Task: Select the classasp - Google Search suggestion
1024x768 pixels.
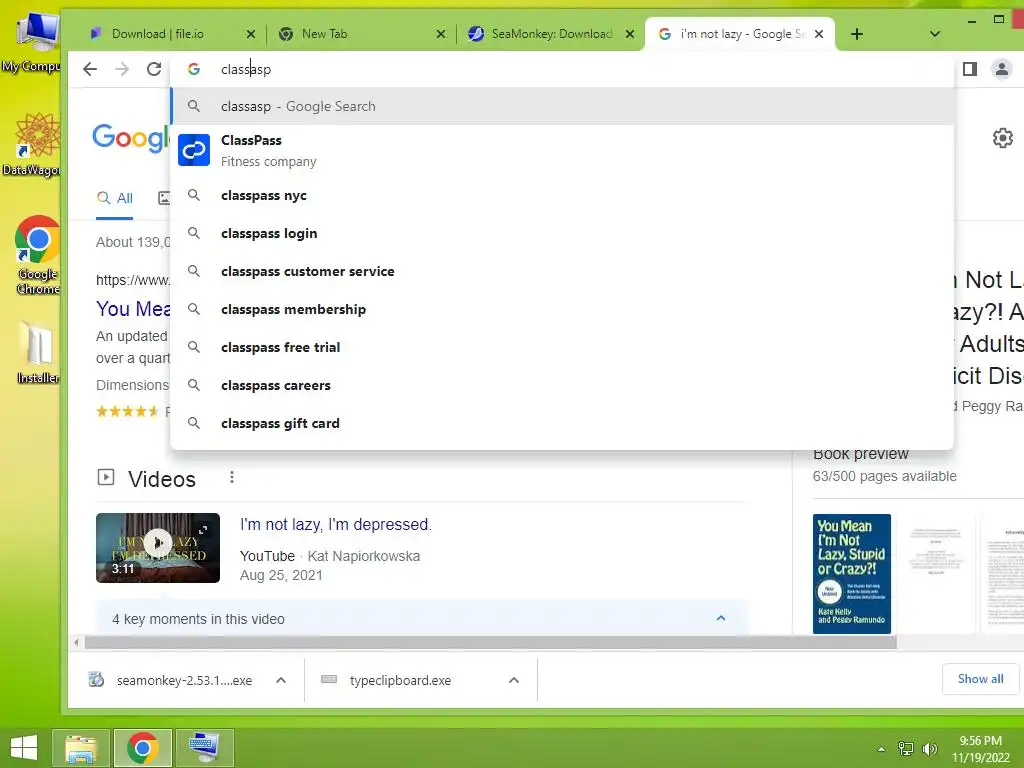Action: coord(562,106)
